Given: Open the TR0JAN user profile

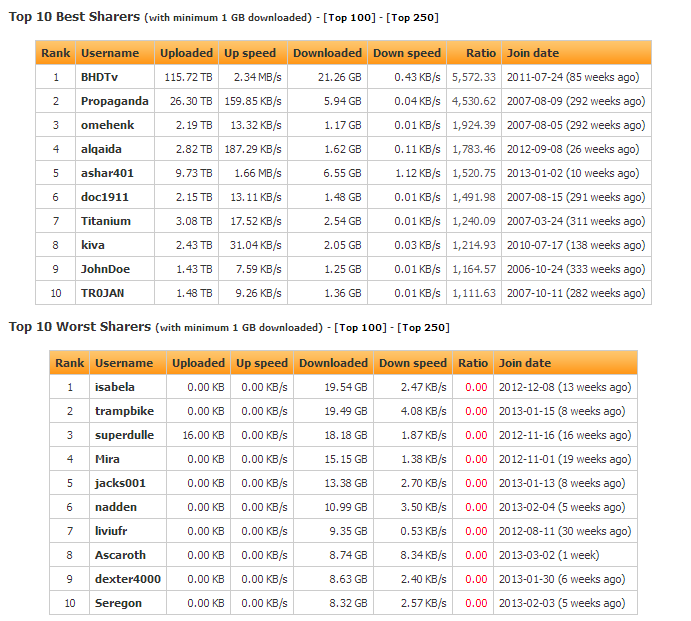Looking at the screenshot, I should pyautogui.click(x=102, y=293).
